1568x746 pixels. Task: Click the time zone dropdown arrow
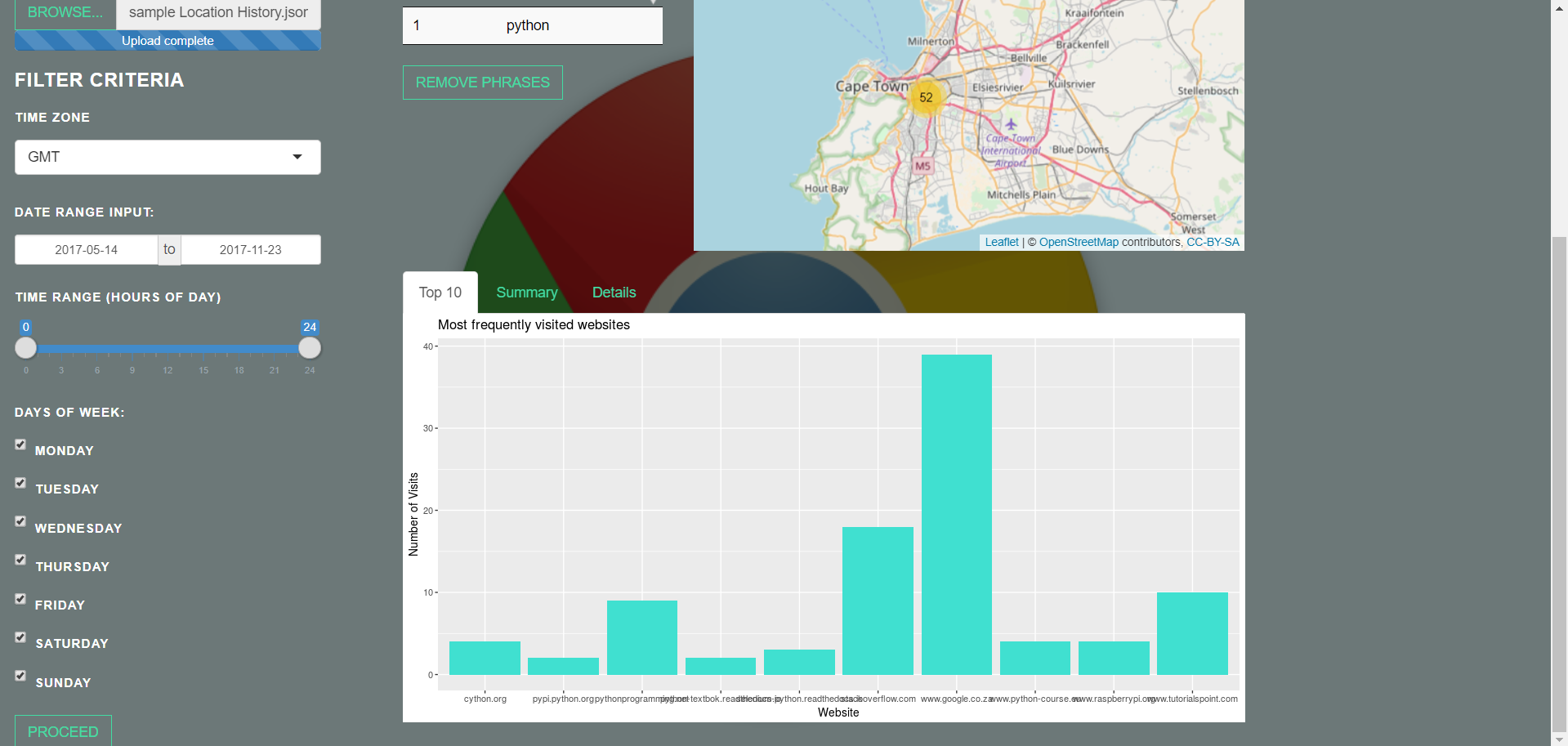[x=297, y=157]
